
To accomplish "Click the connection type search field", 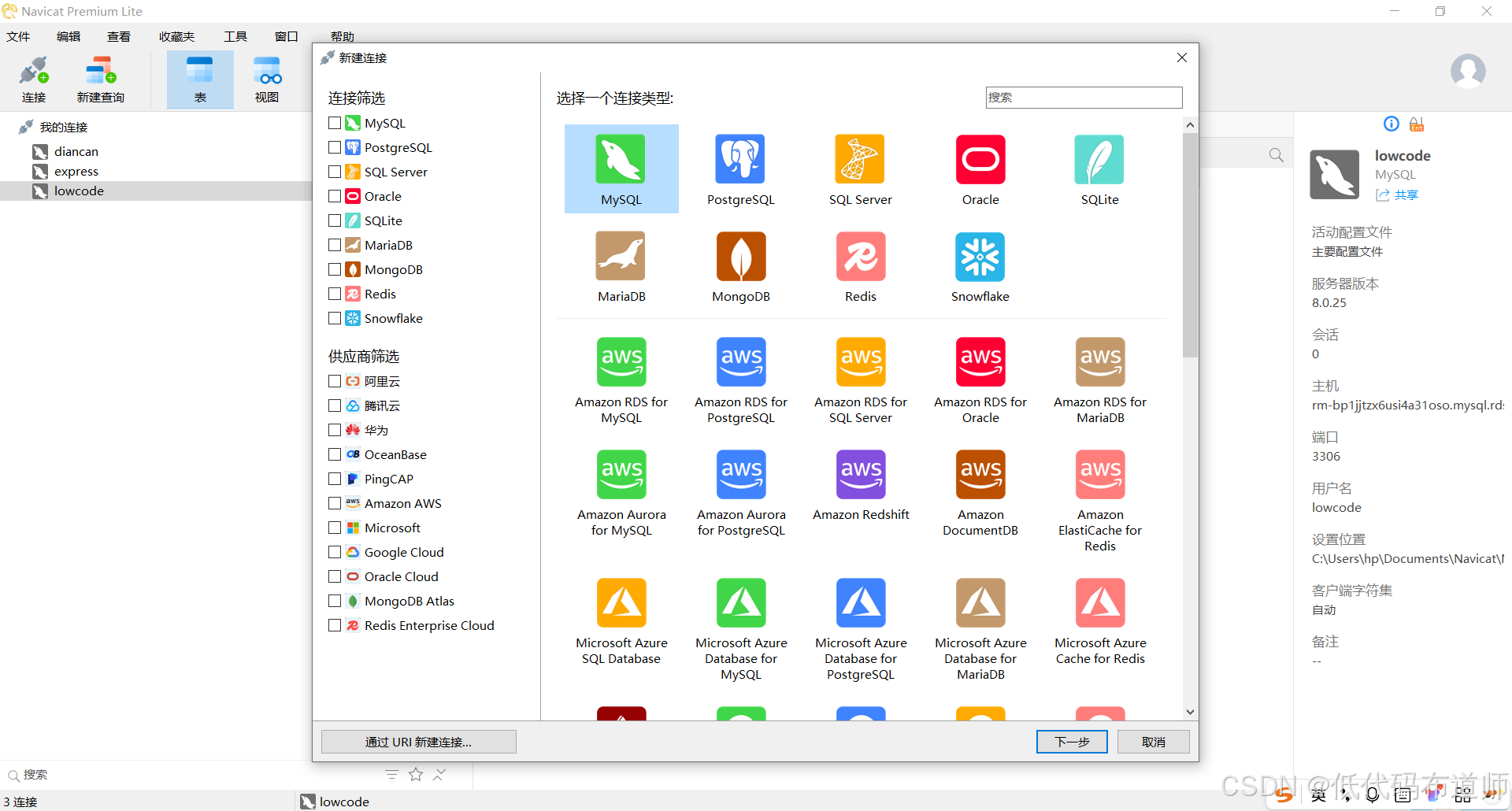I will click(x=1084, y=97).
